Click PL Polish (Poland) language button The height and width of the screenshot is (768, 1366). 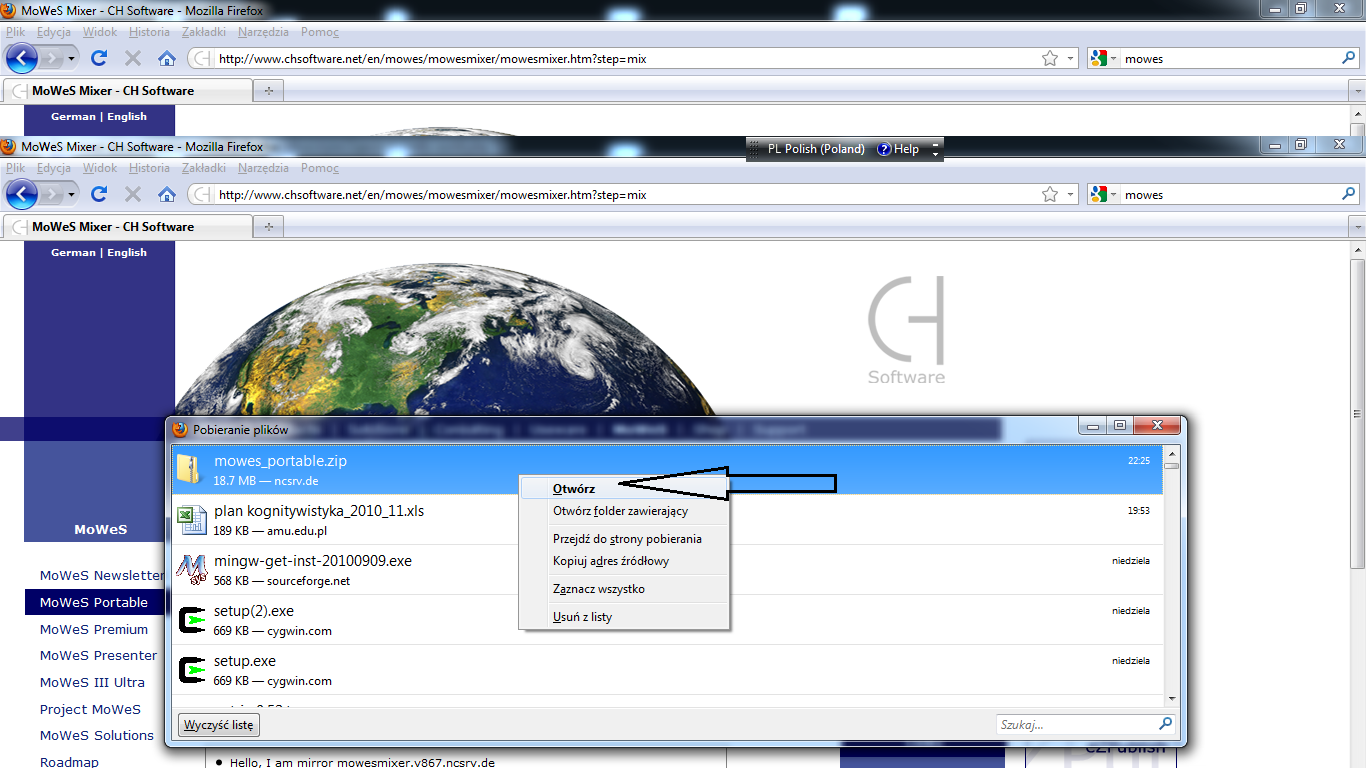tap(816, 149)
